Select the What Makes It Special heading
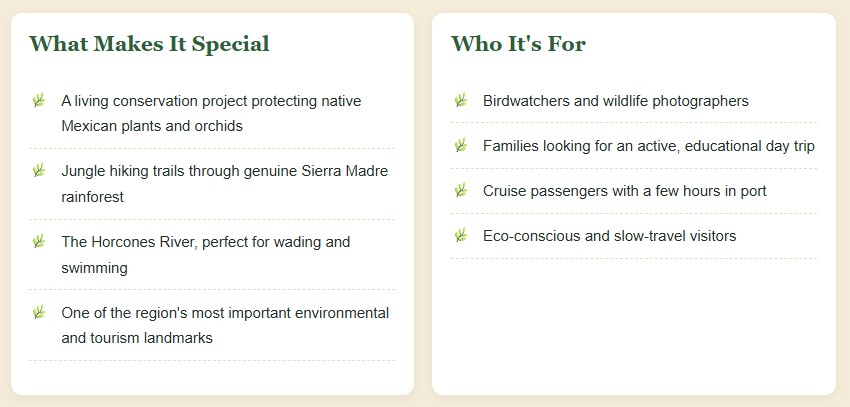The height and width of the screenshot is (407, 850). tap(149, 44)
